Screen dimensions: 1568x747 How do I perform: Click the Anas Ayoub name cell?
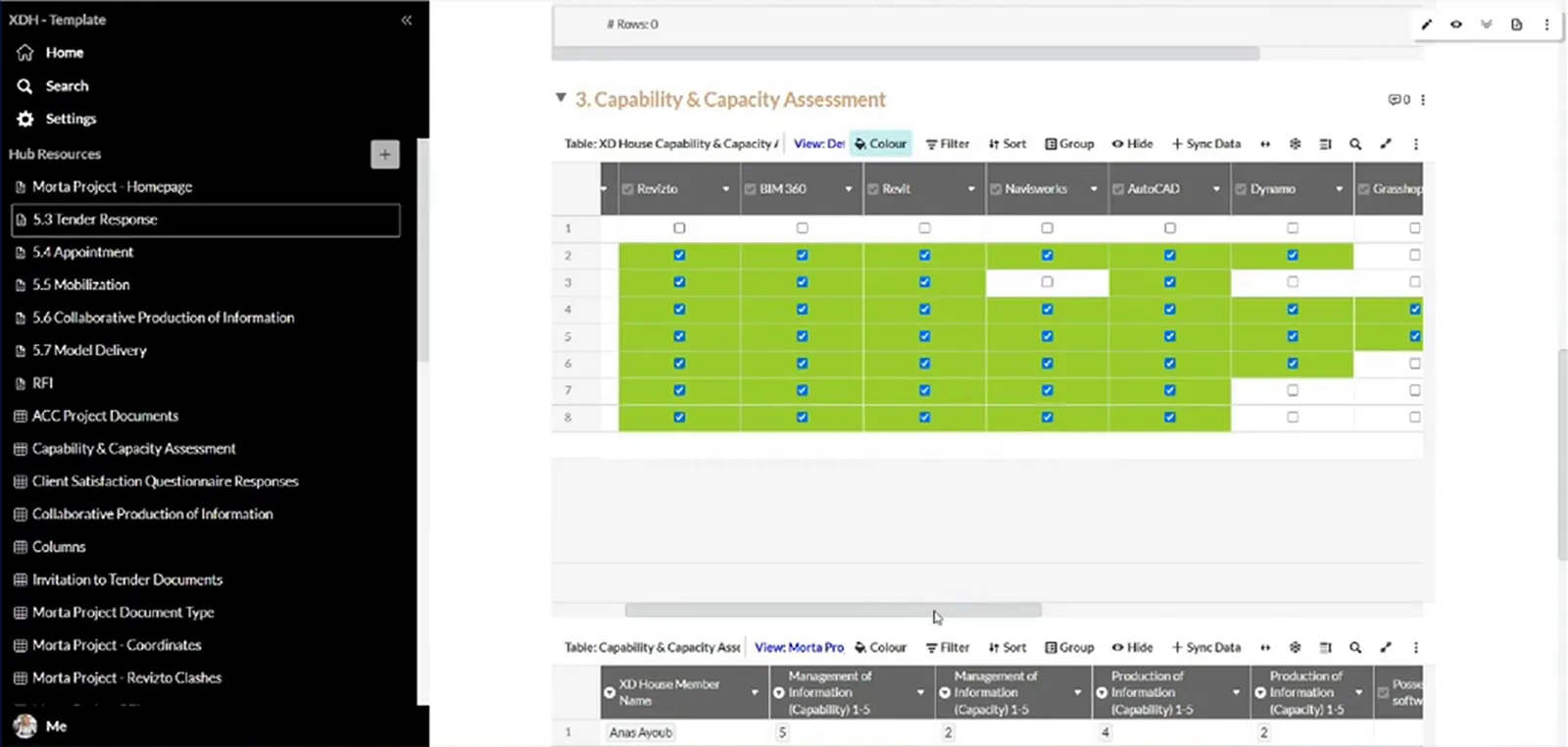[641, 732]
